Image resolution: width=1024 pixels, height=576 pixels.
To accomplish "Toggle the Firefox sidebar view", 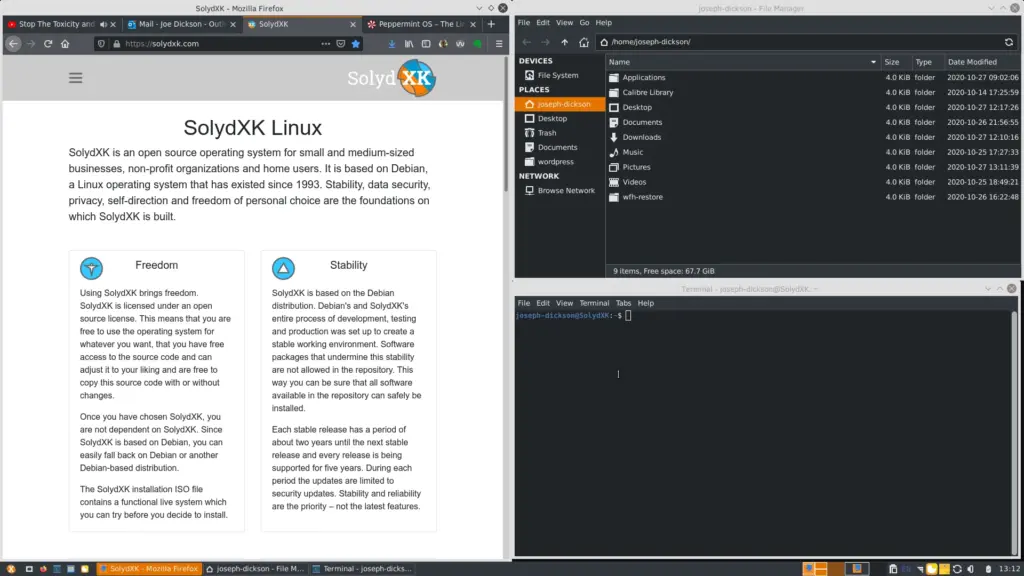I will pos(424,44).
